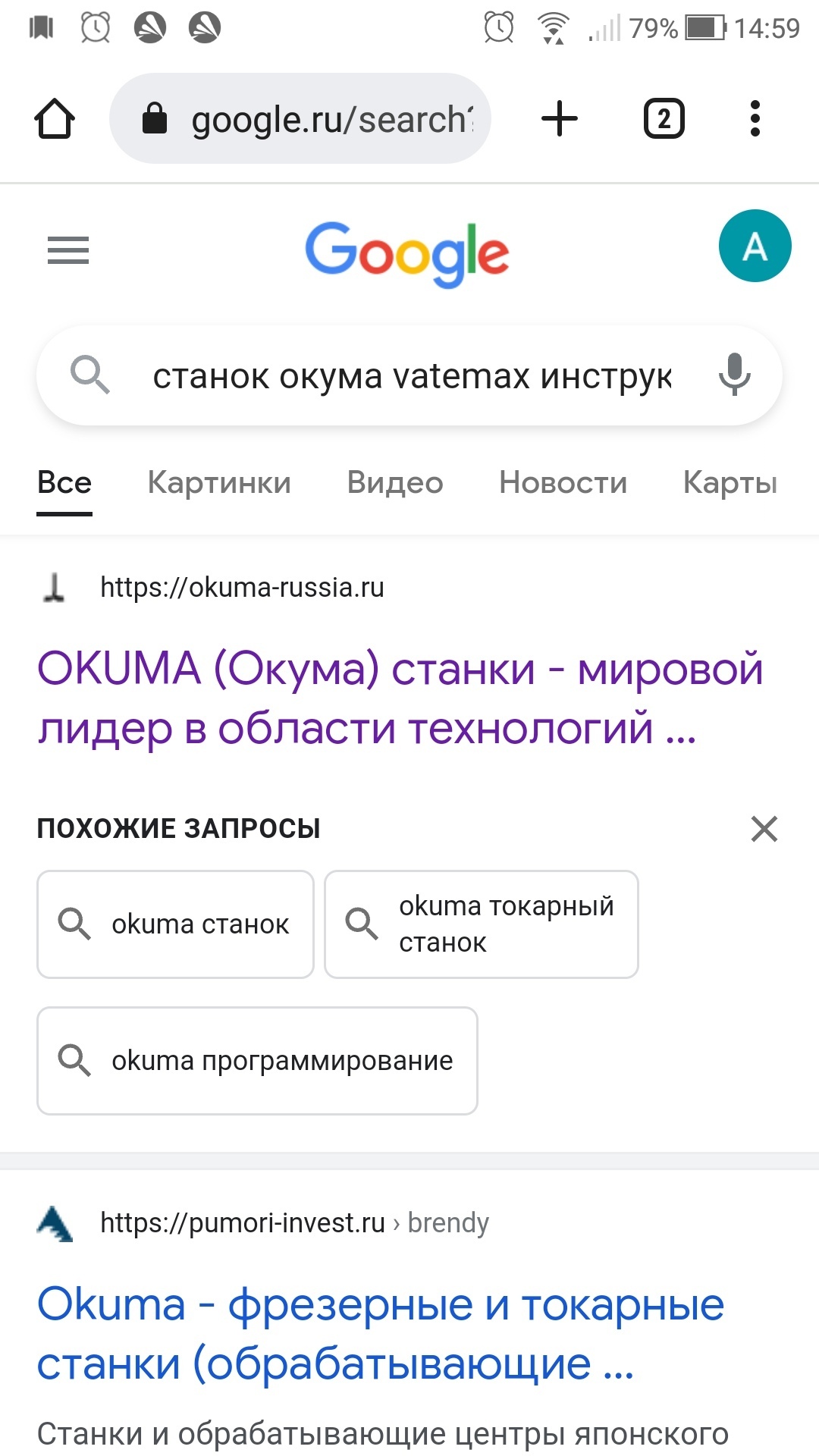
Task: Choose 'okuma программирование' suggestion
Action: click(x=257, y=1061)
